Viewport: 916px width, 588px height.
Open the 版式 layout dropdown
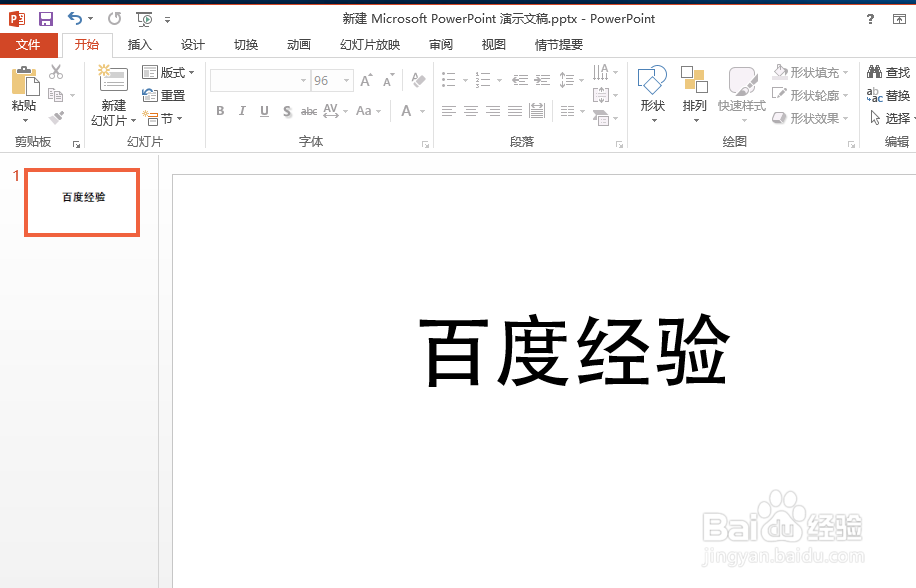(168, 72)
